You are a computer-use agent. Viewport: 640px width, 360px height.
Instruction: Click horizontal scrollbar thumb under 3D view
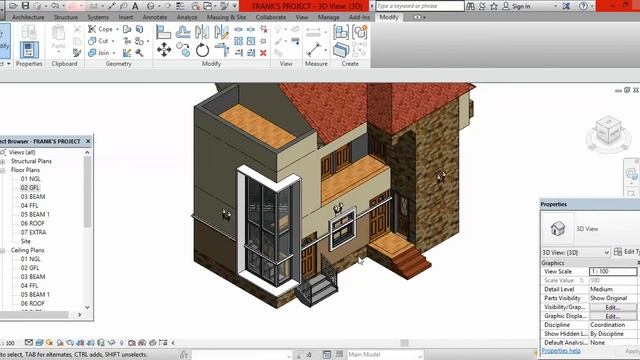404,343
